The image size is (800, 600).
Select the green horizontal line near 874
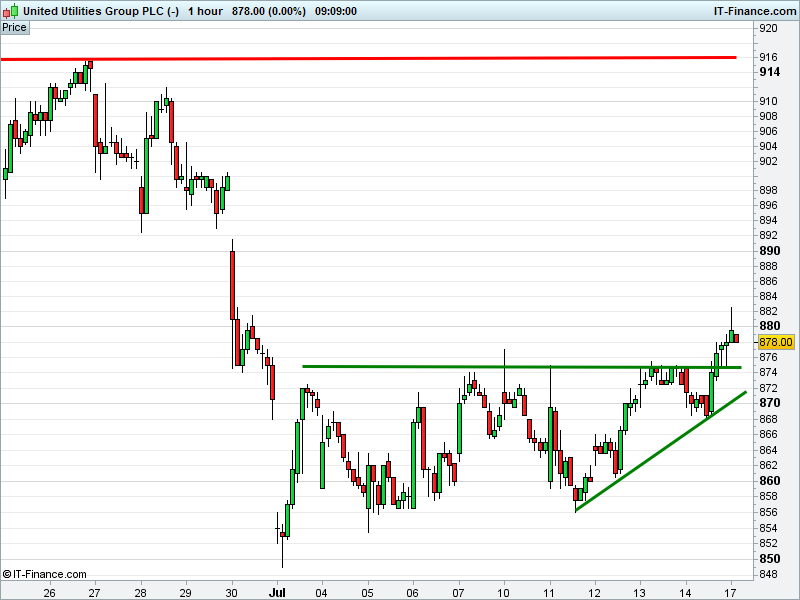(521, 367)
